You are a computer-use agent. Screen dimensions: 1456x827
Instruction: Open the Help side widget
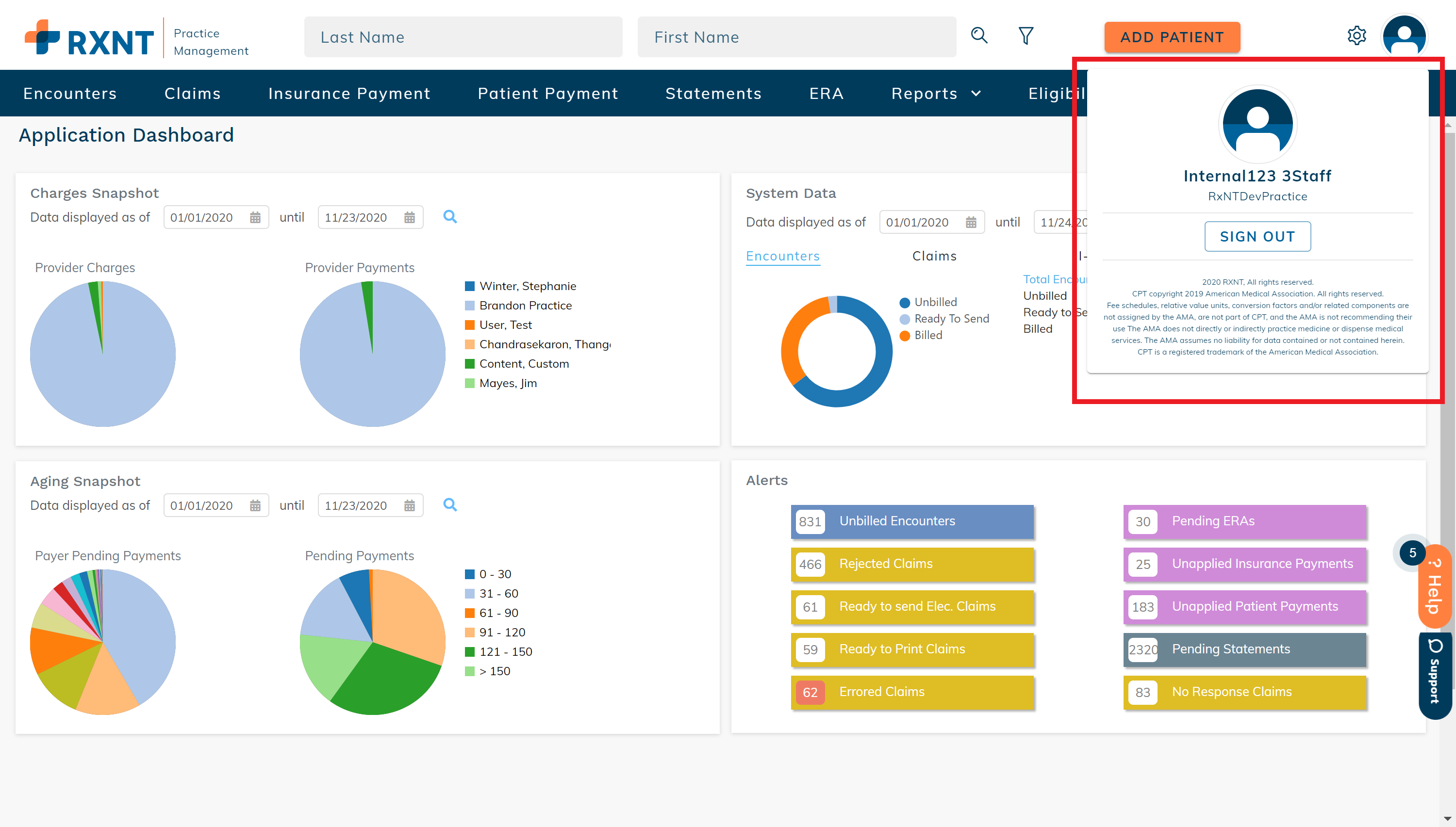(1435, 587)
